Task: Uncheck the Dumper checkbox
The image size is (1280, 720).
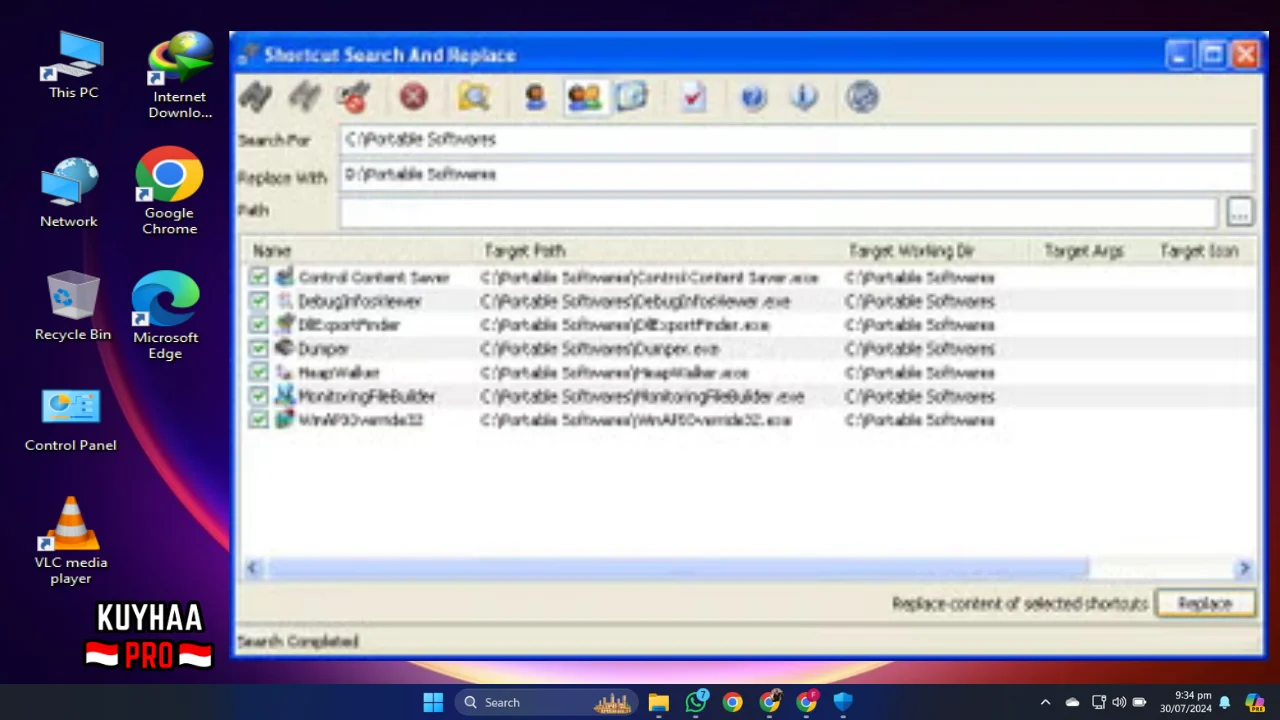Action: coord(259,348)
